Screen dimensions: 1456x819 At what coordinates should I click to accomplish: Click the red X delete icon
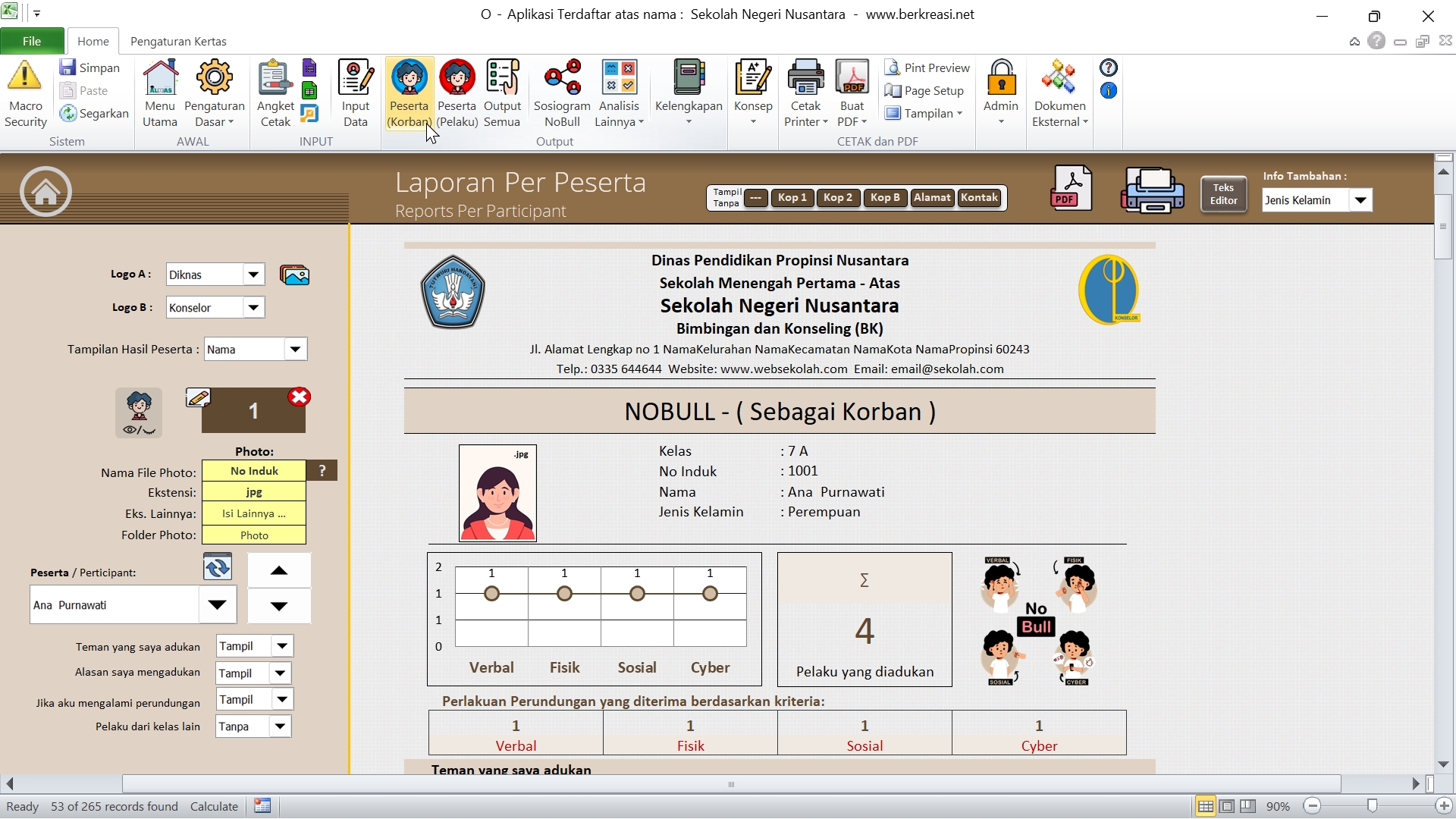(x=300, y=397)
